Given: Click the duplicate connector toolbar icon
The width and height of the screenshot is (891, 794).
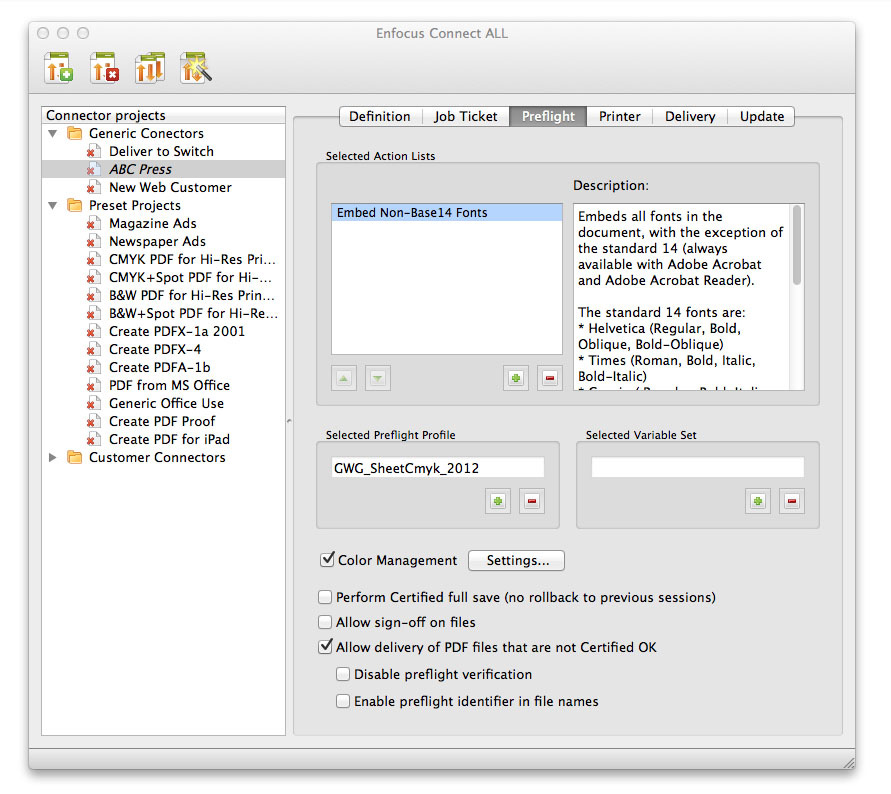Looking at the screenshot, I should [x=150, y=68].
